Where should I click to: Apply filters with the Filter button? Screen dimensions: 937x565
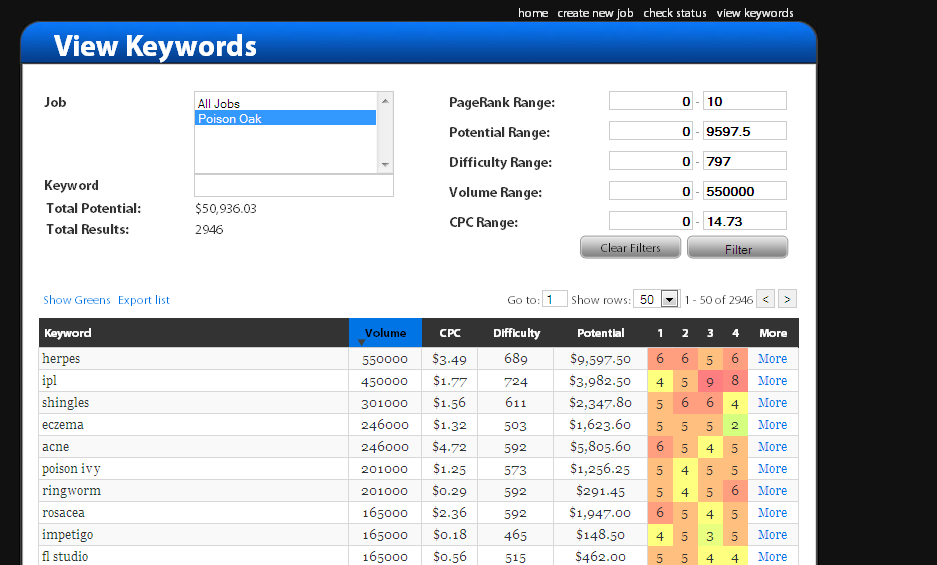[737, 248]
